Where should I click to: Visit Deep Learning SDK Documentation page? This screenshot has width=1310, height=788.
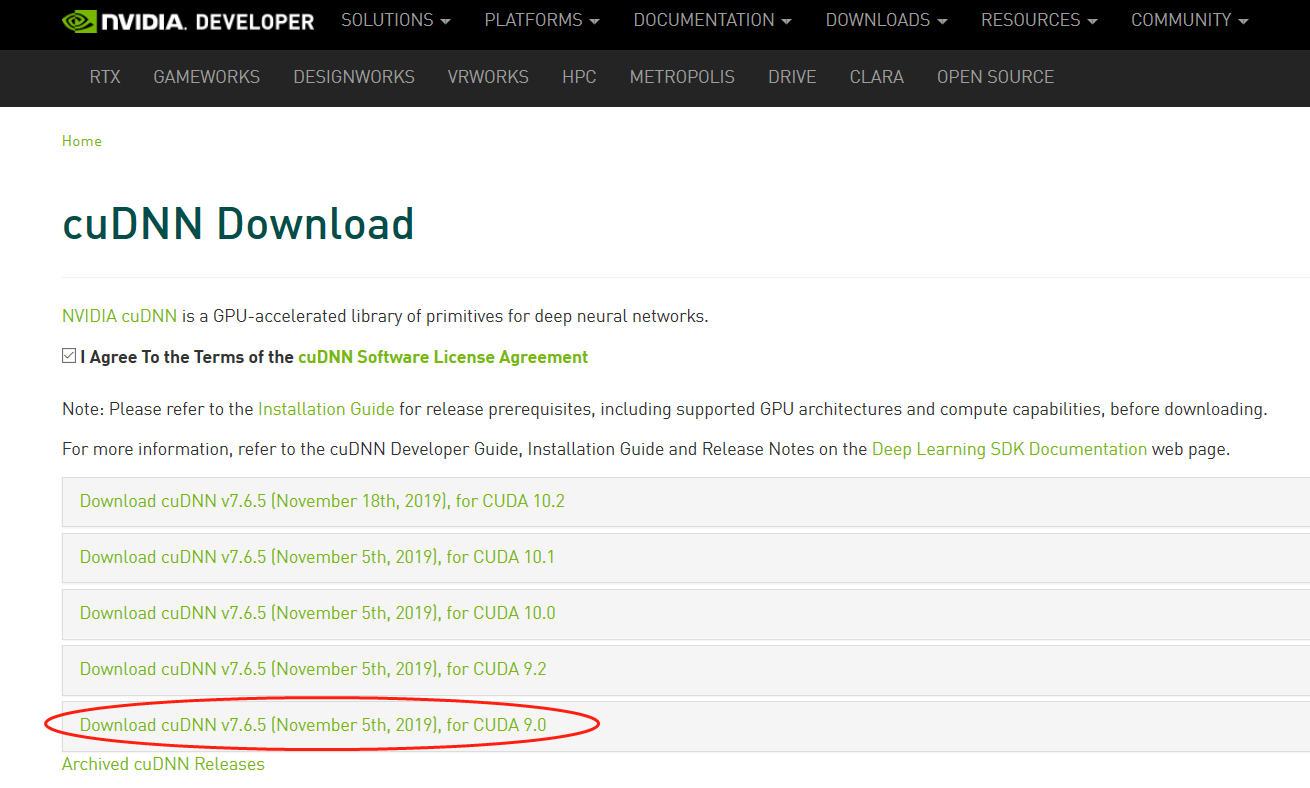[1009, 449]
